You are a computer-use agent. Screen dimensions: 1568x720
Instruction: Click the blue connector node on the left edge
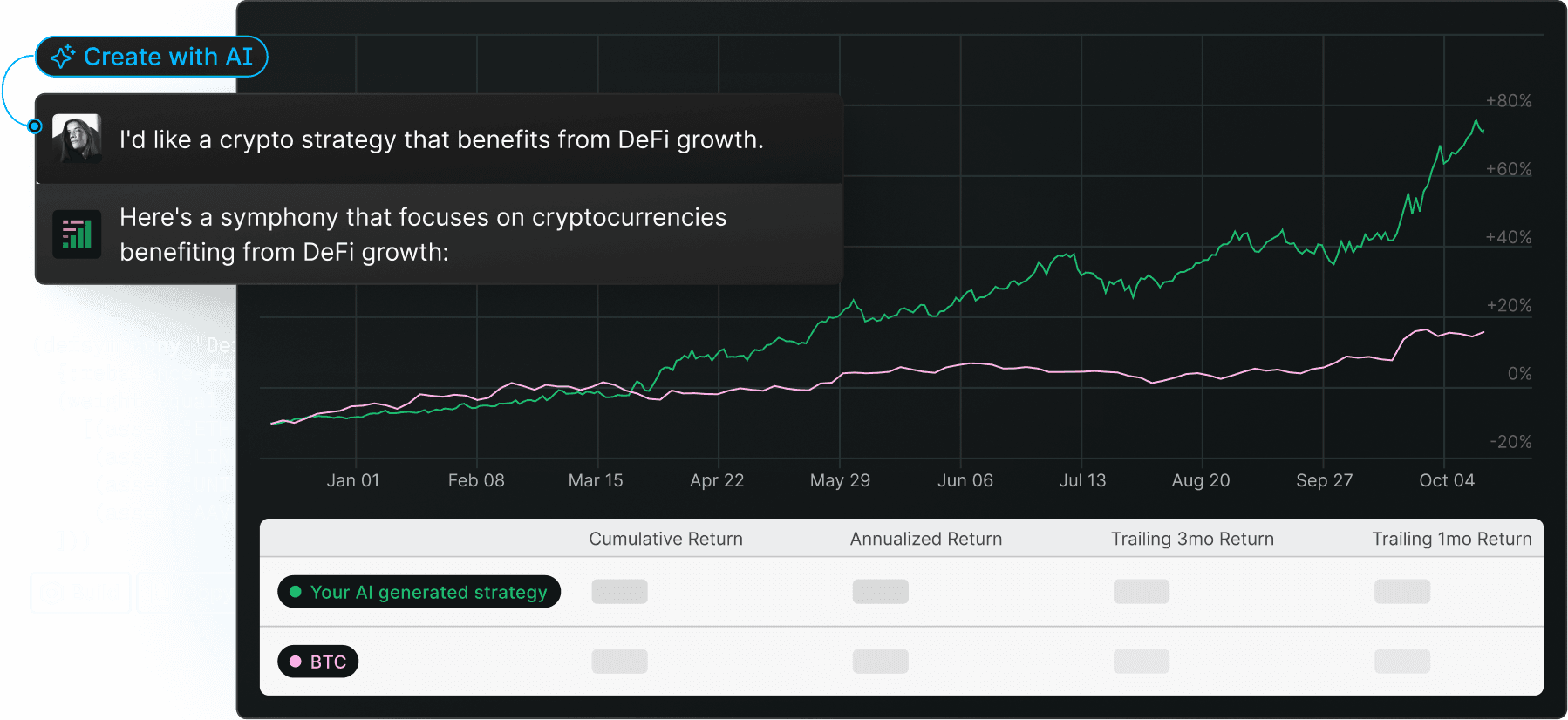coord(35,126)
